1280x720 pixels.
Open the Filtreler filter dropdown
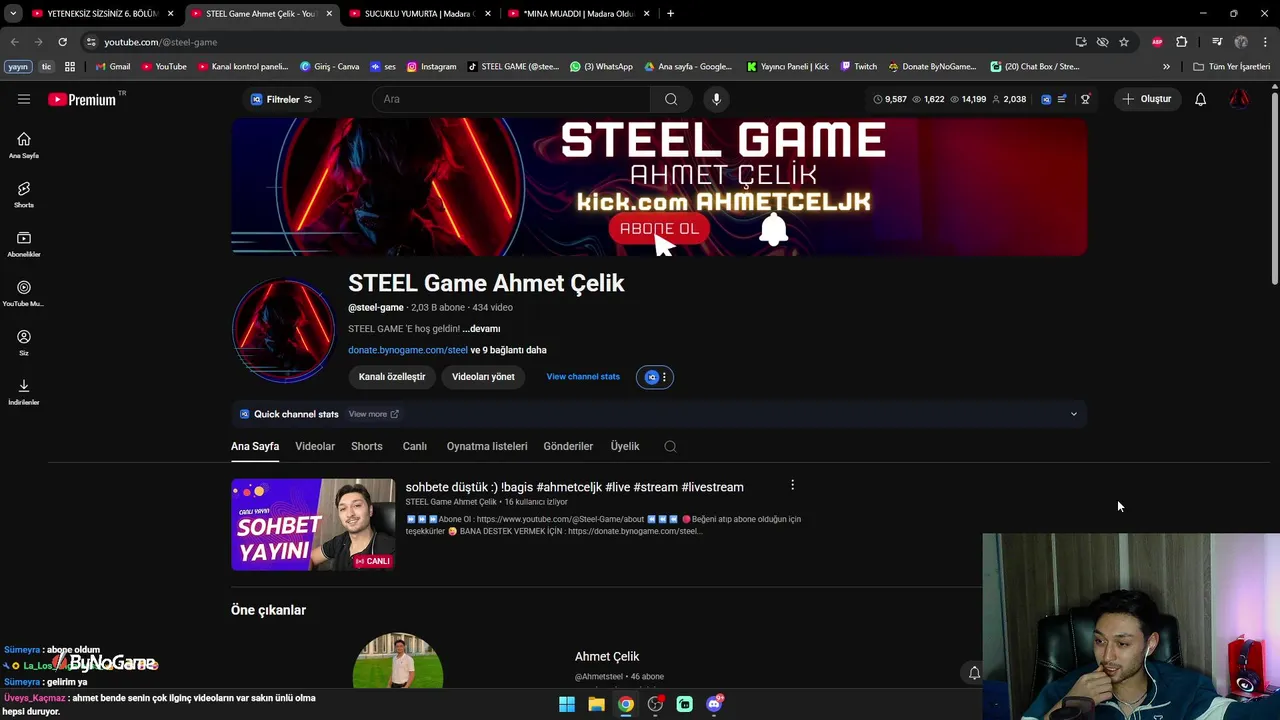[282, 99]
